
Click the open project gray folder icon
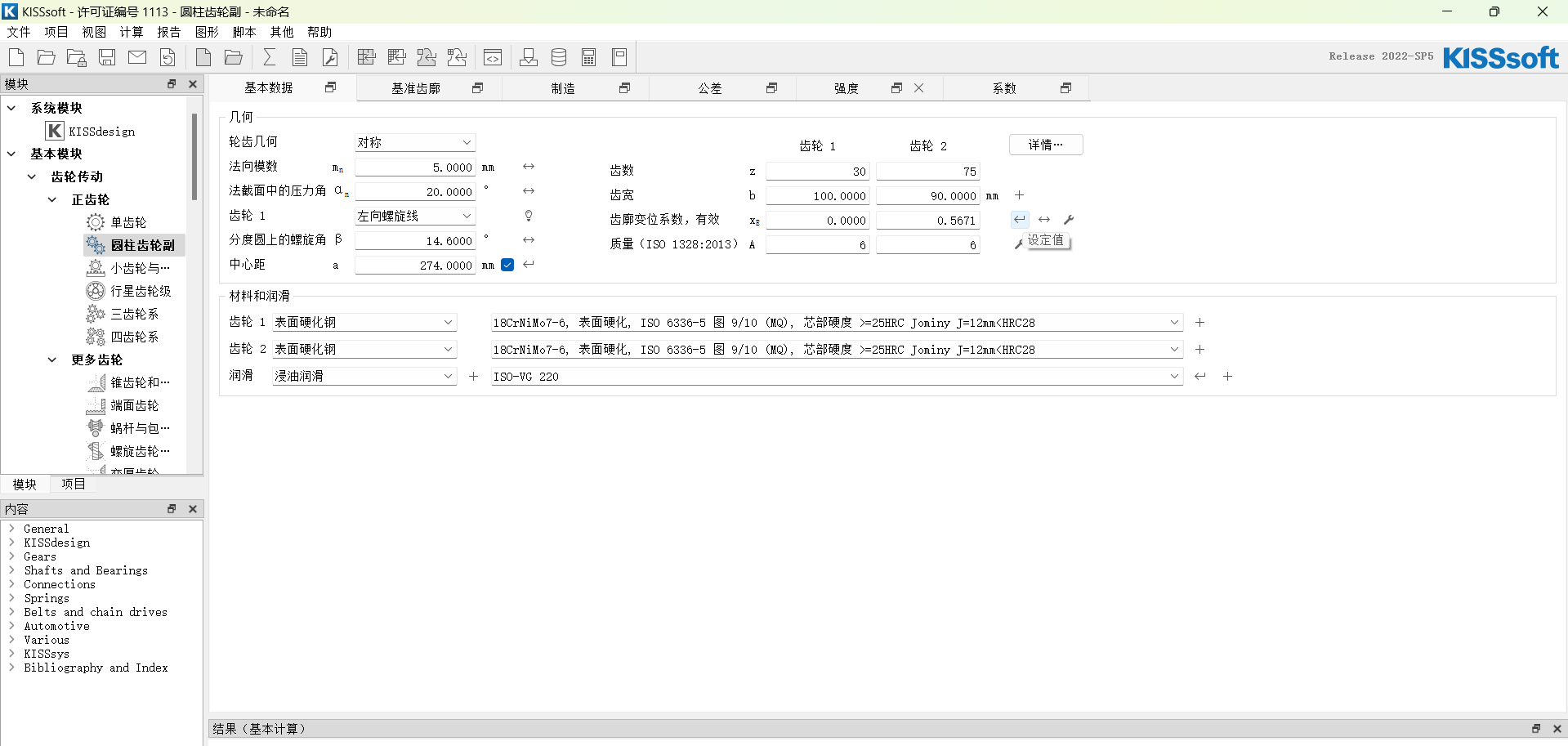point(234,57)
